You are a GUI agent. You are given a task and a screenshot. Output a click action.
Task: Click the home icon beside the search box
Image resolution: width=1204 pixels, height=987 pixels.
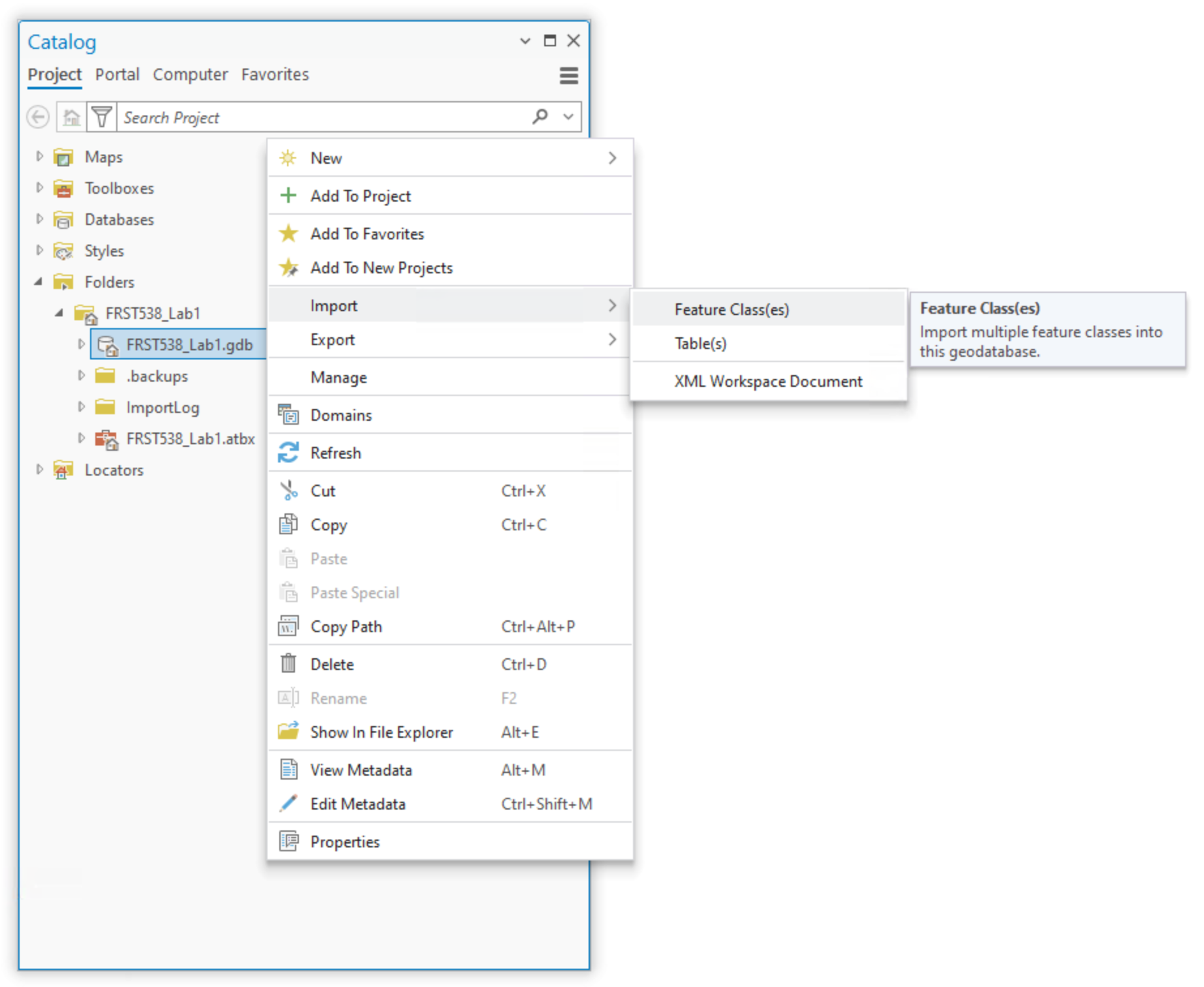(x=71, y=117)
